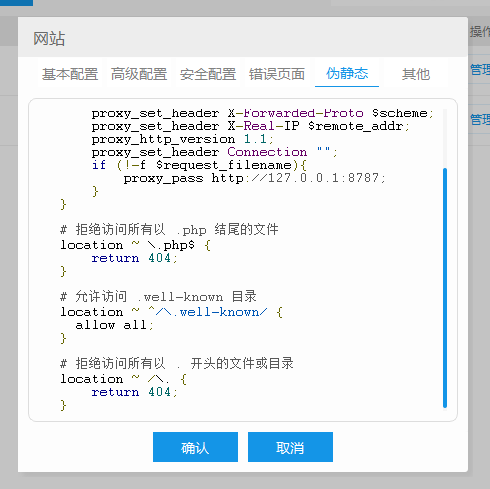Click the 'proxy_http_version 1.1;' line
This screenshot has width=490, height=489.
click(183, 139)
